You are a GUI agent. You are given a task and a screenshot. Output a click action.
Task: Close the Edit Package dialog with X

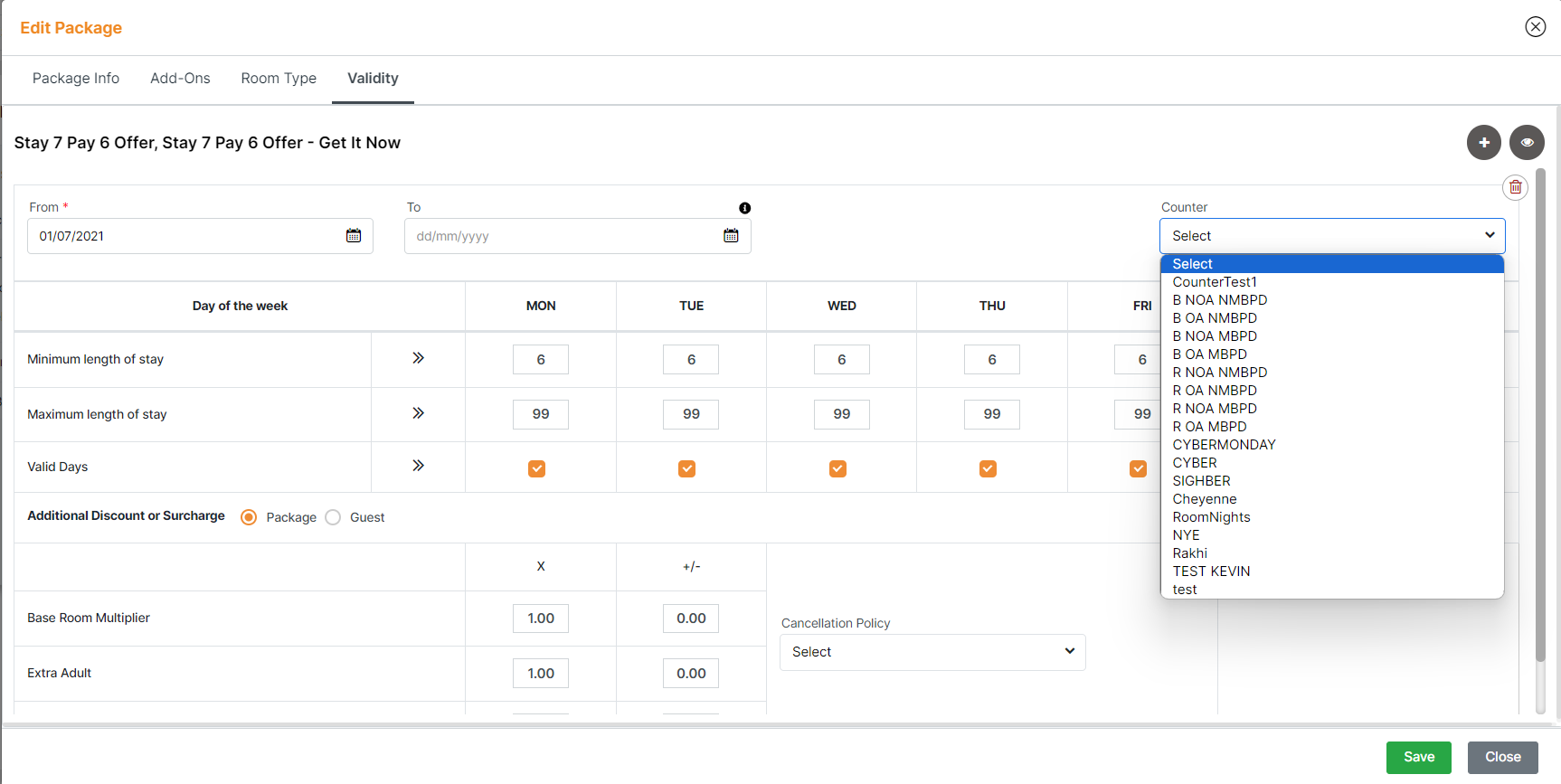tap(1535, 27)
